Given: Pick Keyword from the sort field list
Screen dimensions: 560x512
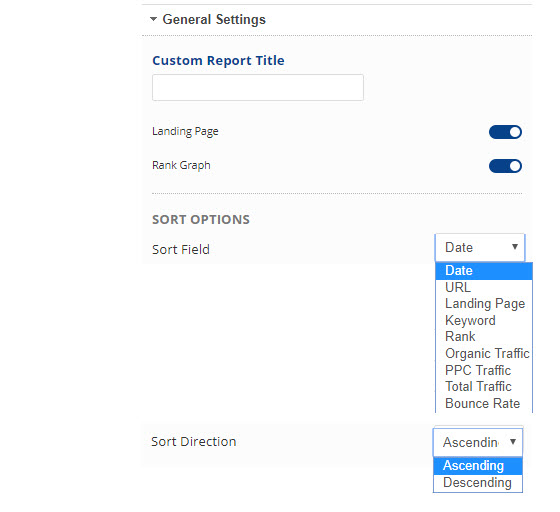Looking at the screenshot, I should point(484,320).
